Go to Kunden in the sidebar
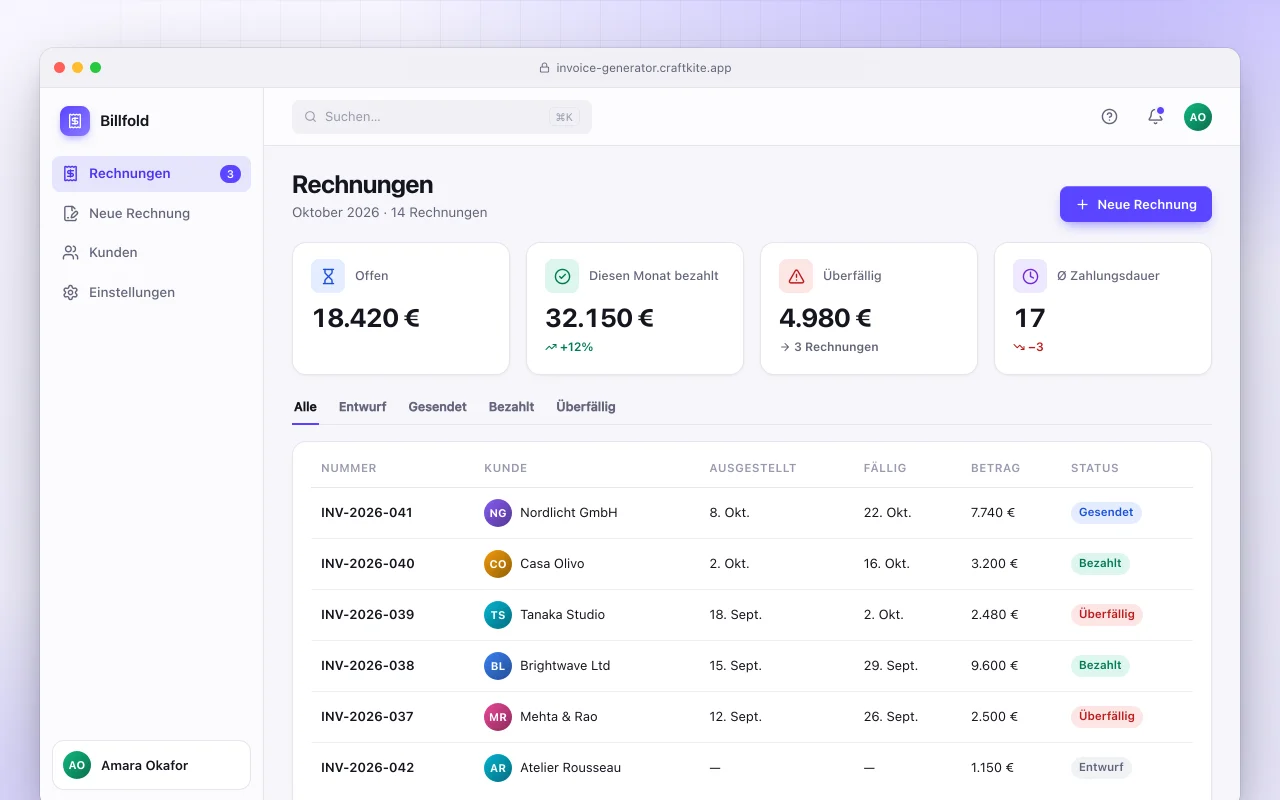Viewport: 1280px width, 800px height. [151, 253]
